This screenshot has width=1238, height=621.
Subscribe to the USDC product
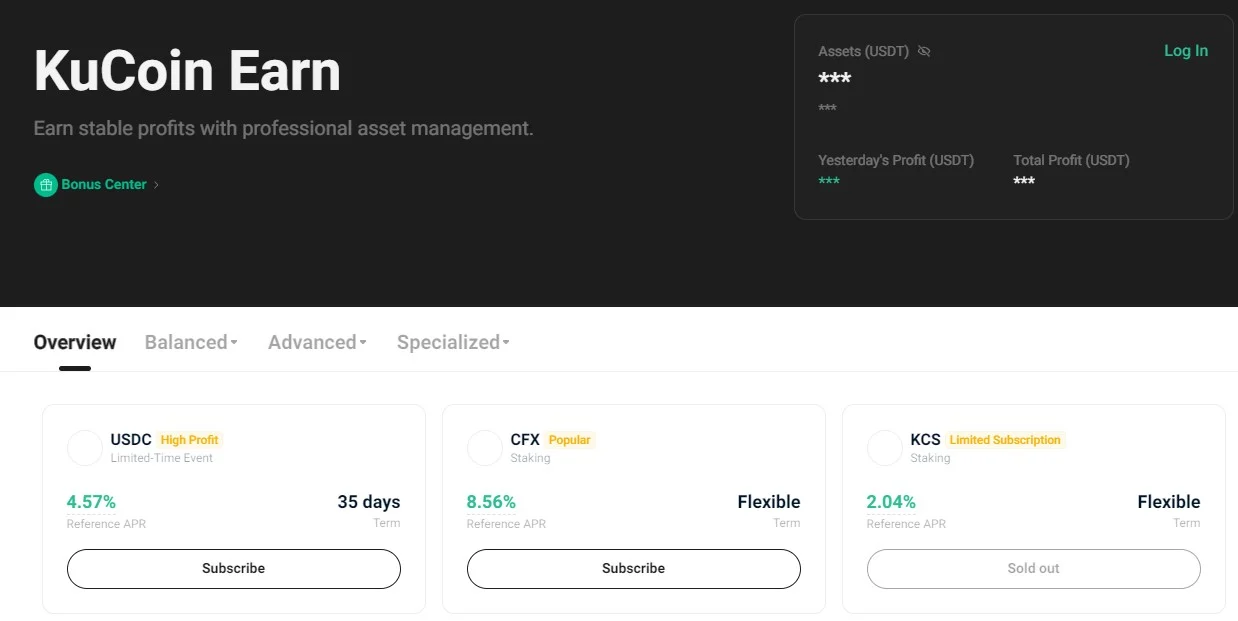coord(234,569)
